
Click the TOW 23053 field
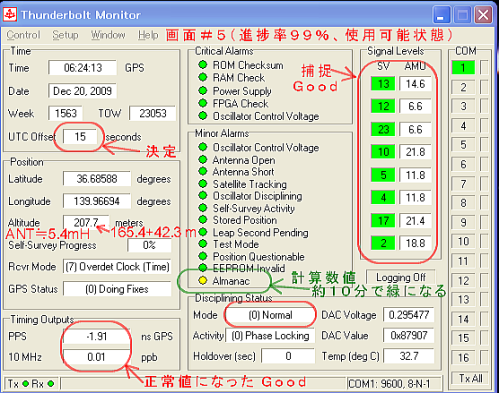tap(153, 114)
